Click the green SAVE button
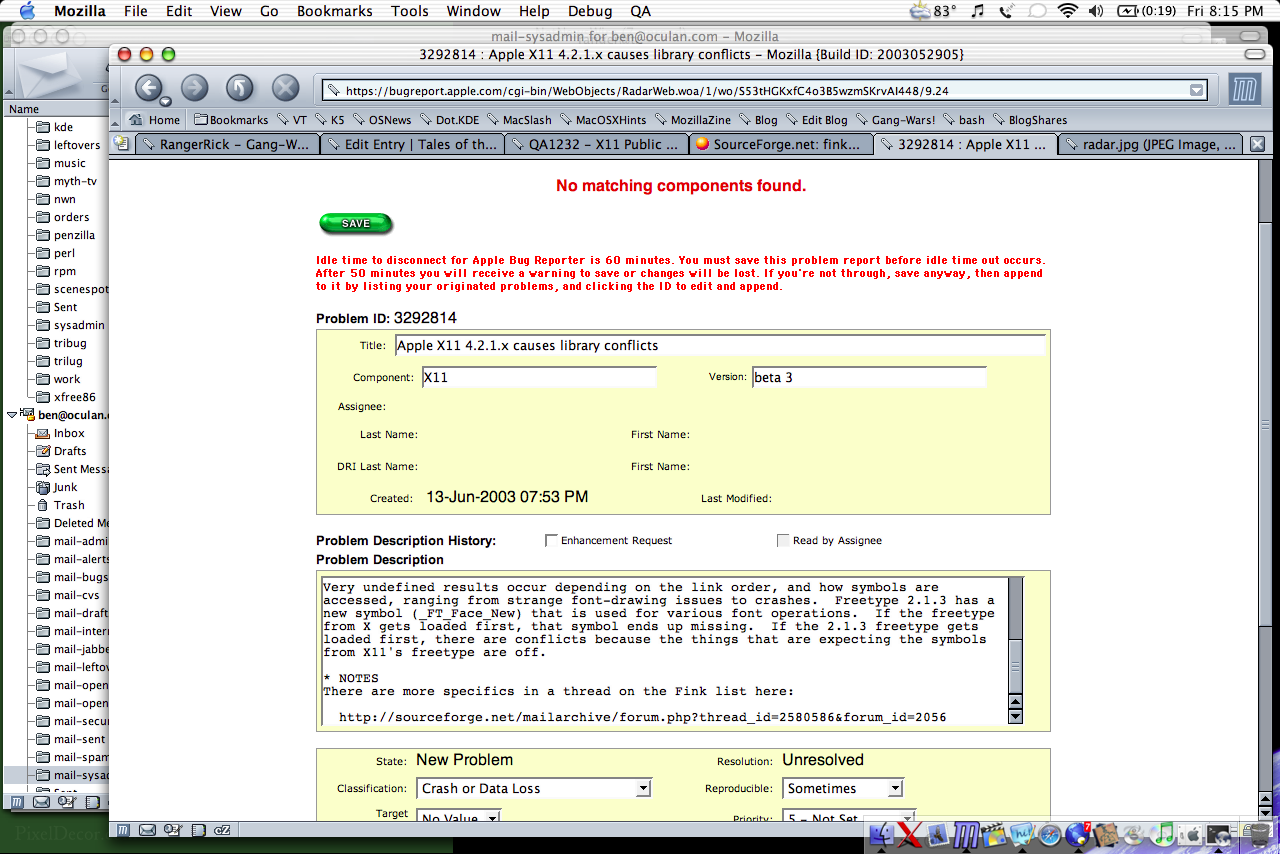 coord(356,224)
